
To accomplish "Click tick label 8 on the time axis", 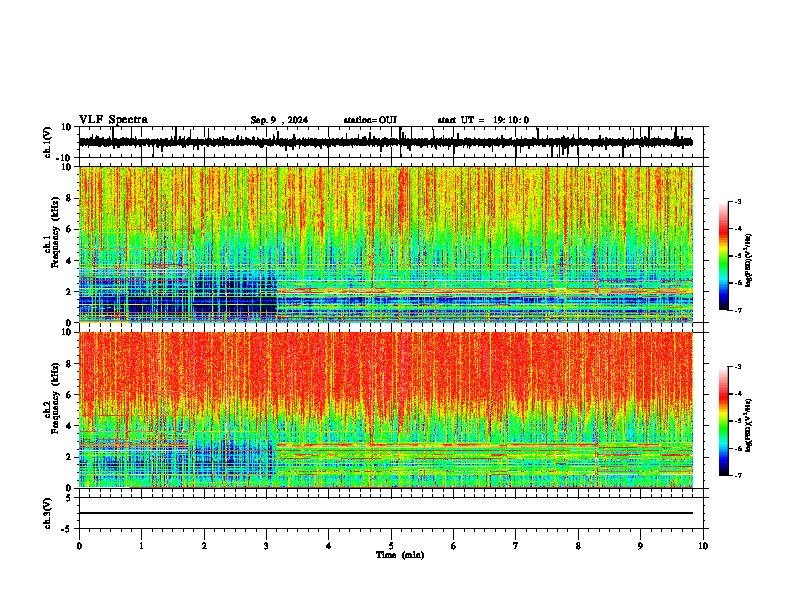I will (578, 546).
